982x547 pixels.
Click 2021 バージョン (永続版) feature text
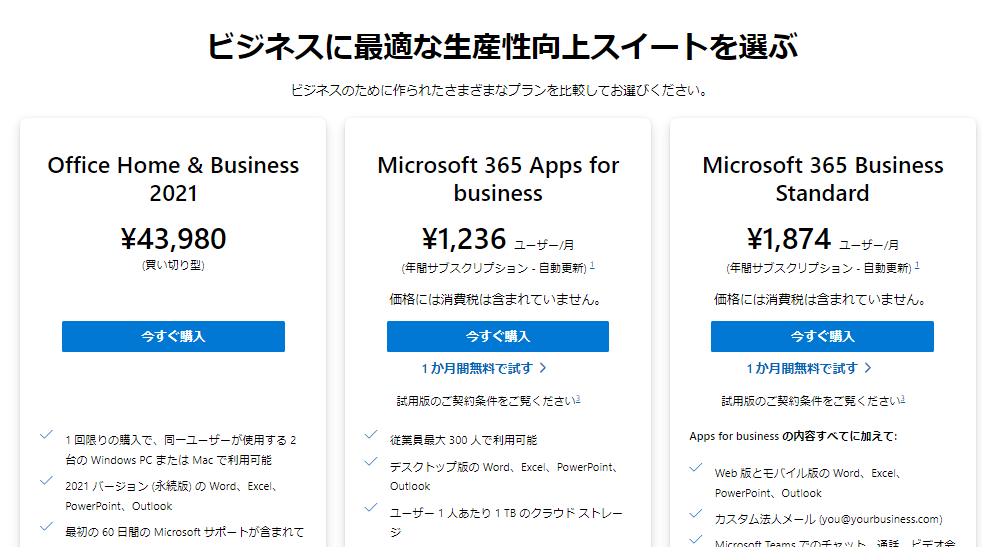coord(172,496)
